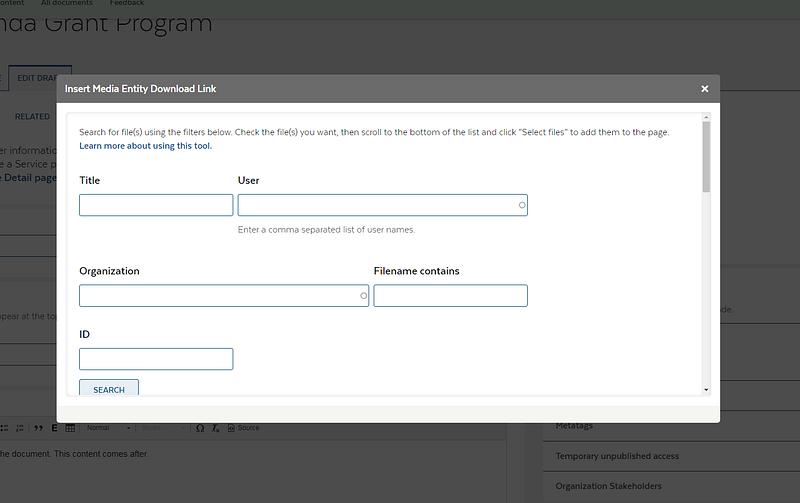Open the Normal paragraph format dropdown
800x503 pixels.
108,428
